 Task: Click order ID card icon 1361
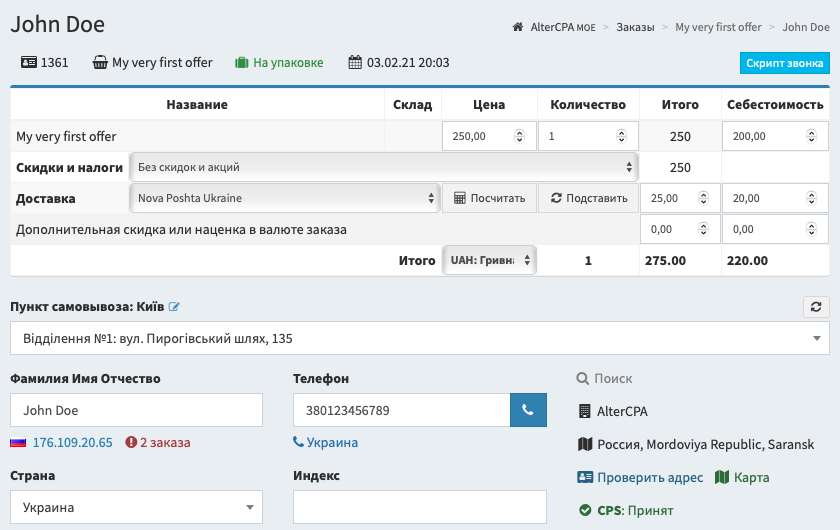pyautogui.click(x=28, y=62)
